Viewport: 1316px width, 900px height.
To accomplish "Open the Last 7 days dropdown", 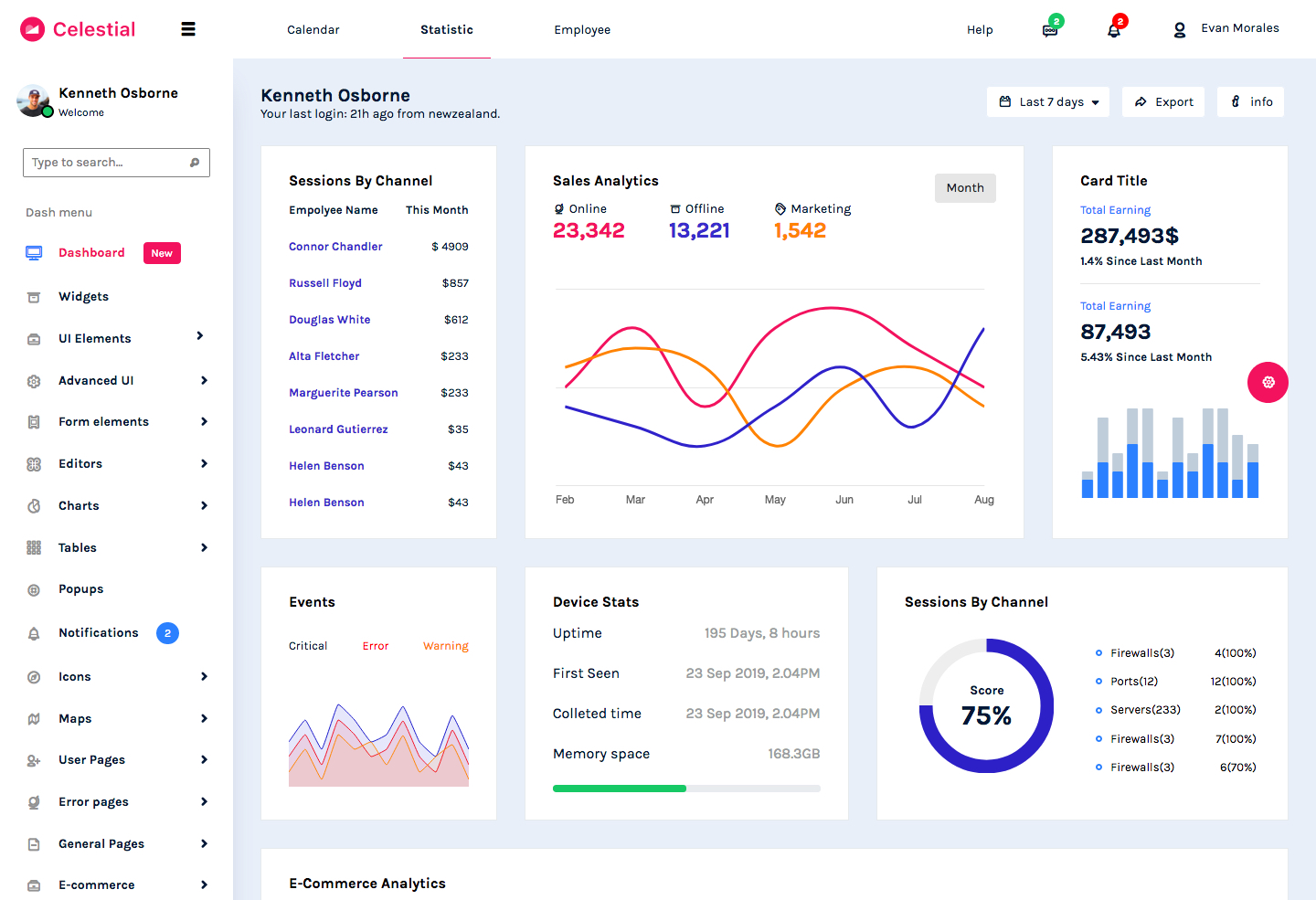I will click(1048, 102).
